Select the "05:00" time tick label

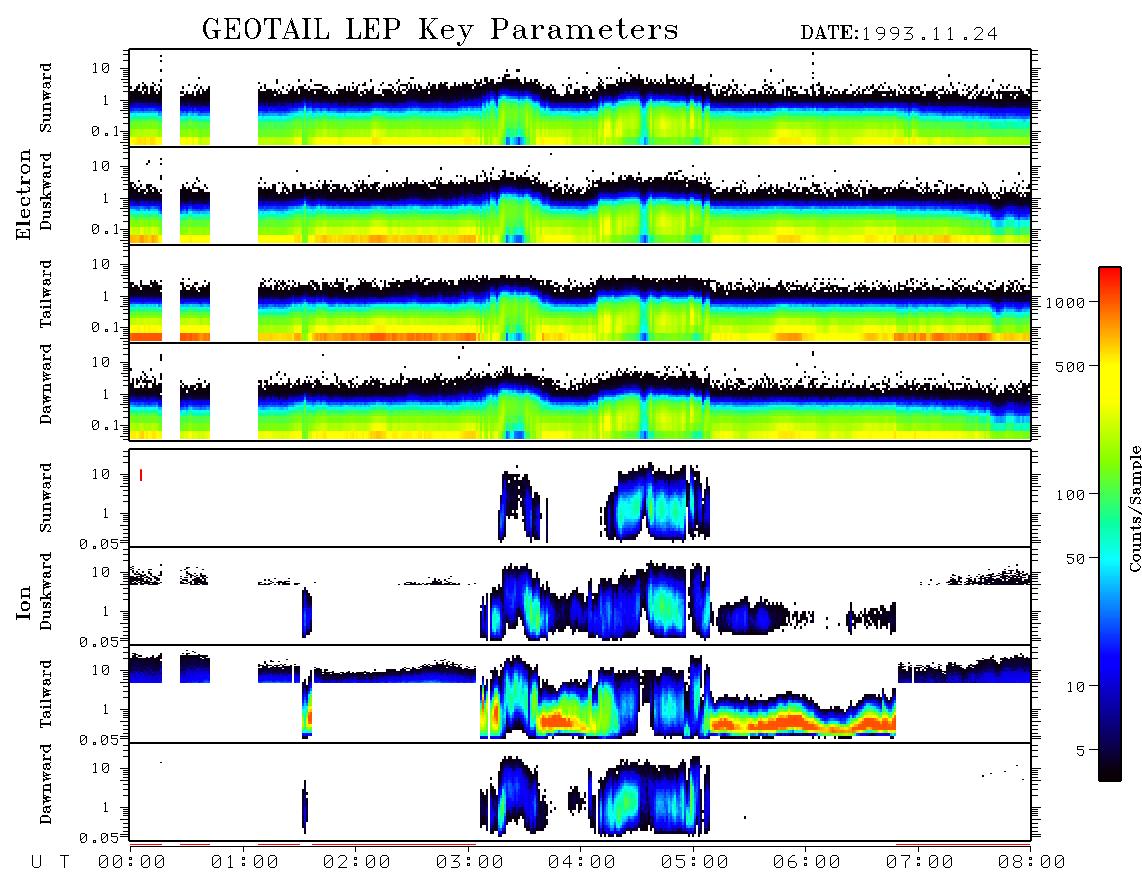695,862
